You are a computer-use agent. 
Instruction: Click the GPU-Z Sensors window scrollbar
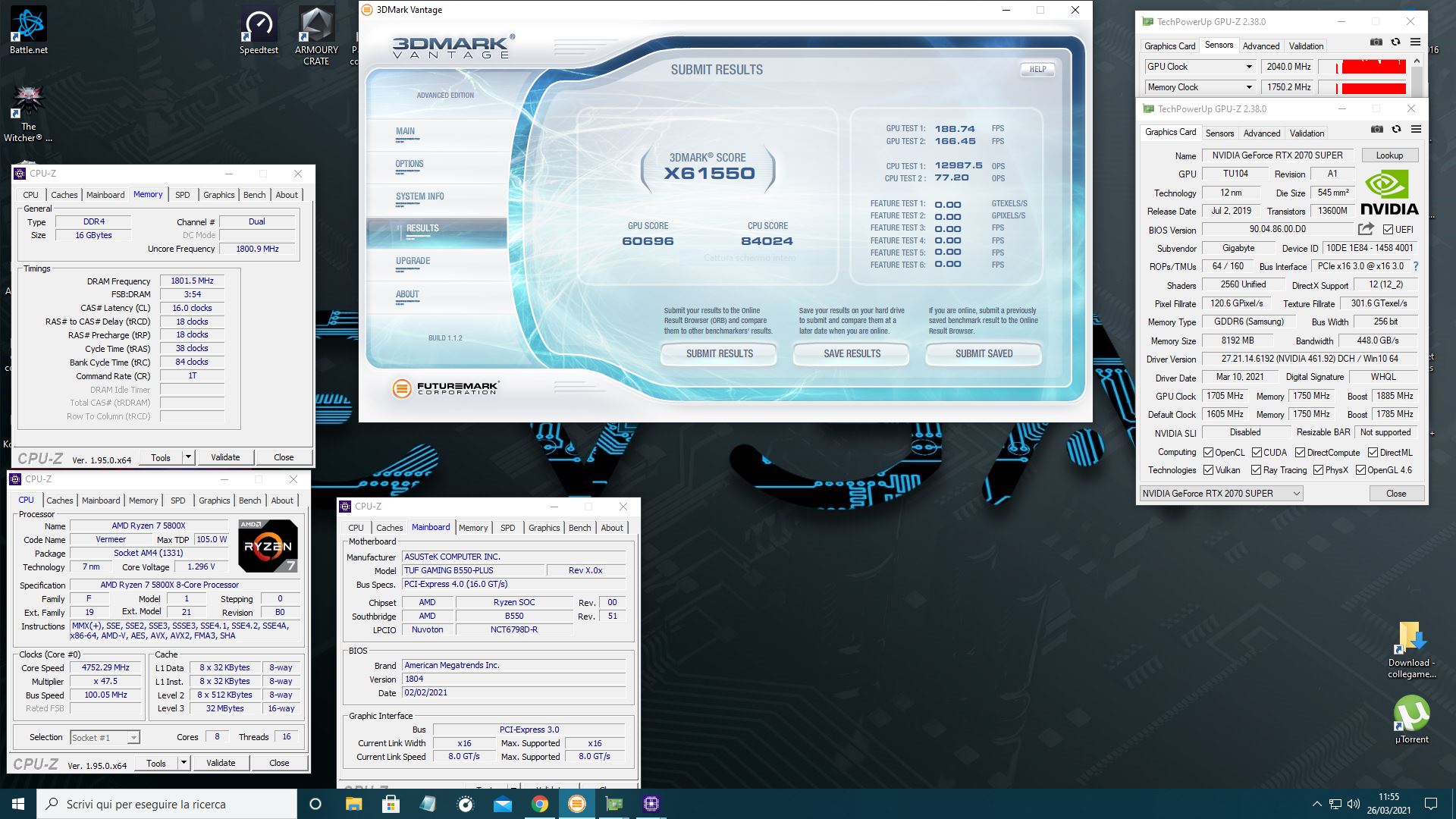(1416, 77)
